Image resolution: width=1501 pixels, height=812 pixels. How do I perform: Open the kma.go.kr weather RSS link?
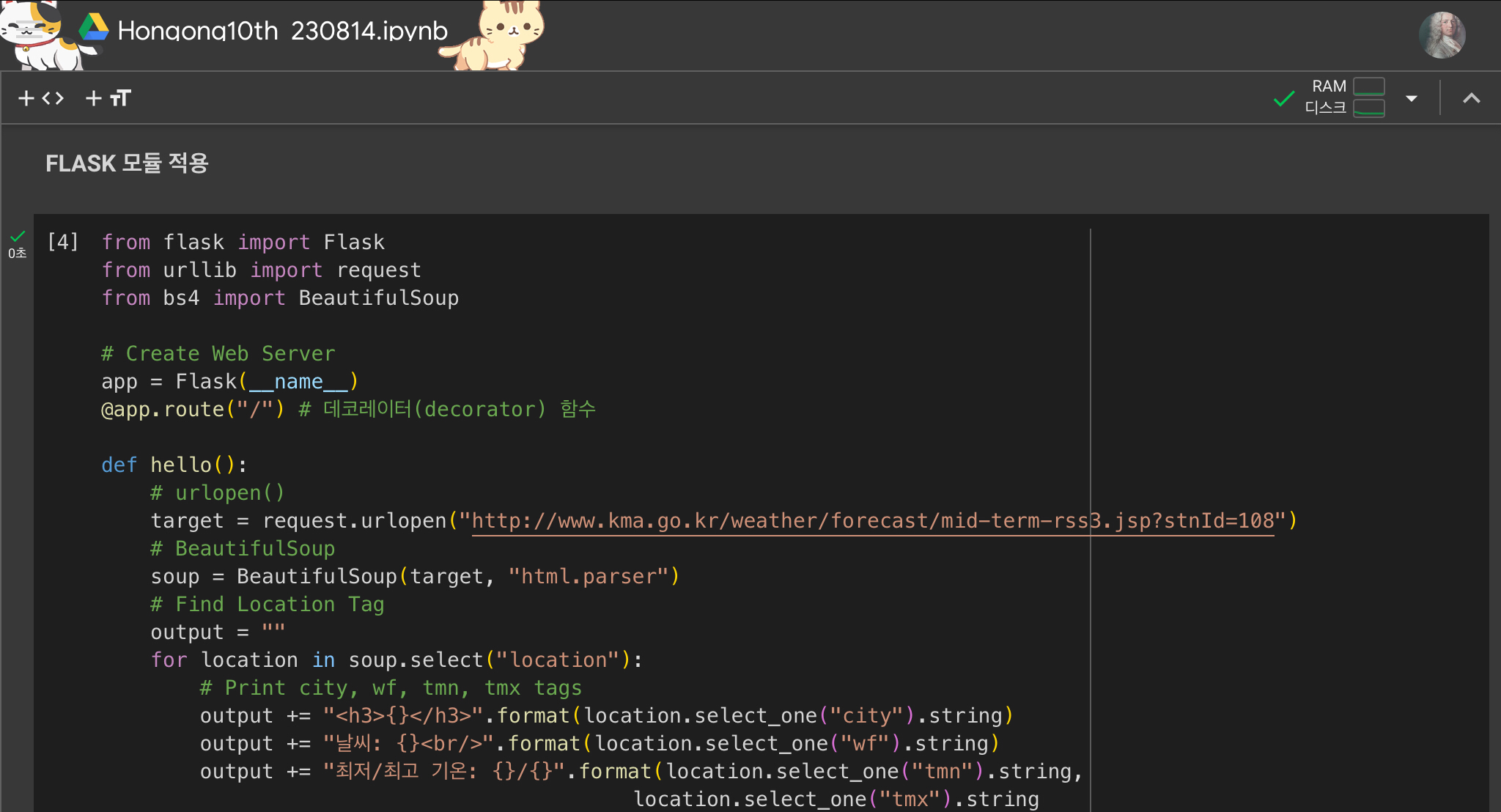872,521
